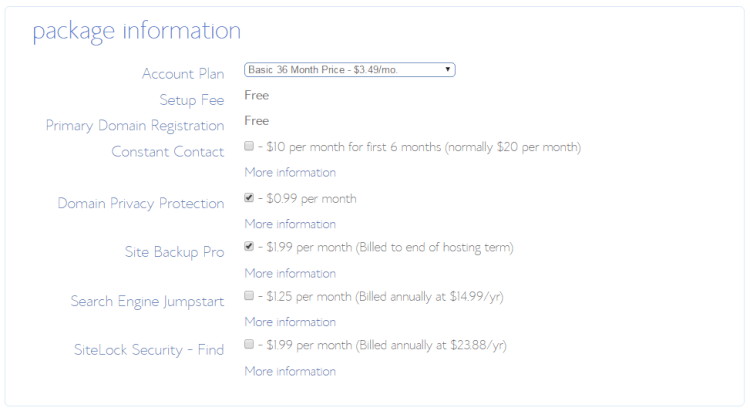Open the Account Plan dropdown
The width and height of the screenshot is (750, 411).
coord(350,70)
